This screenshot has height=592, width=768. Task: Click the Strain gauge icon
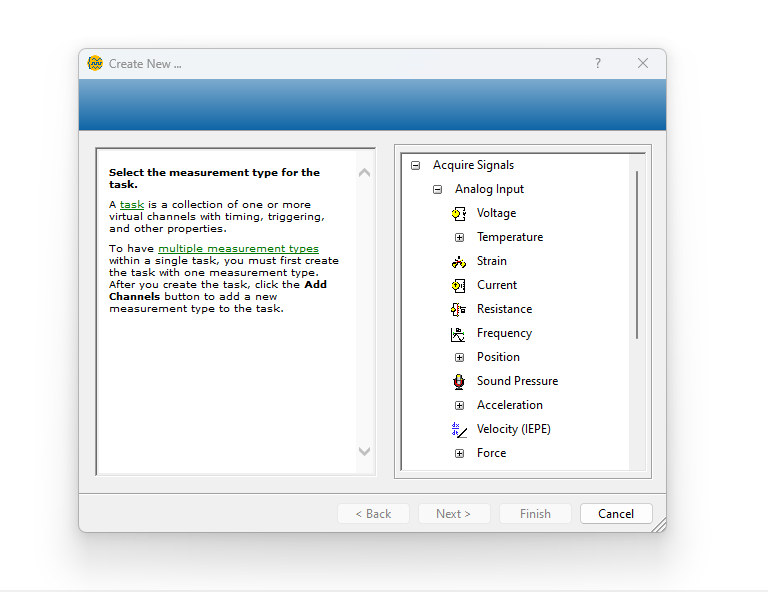[458, 262]
